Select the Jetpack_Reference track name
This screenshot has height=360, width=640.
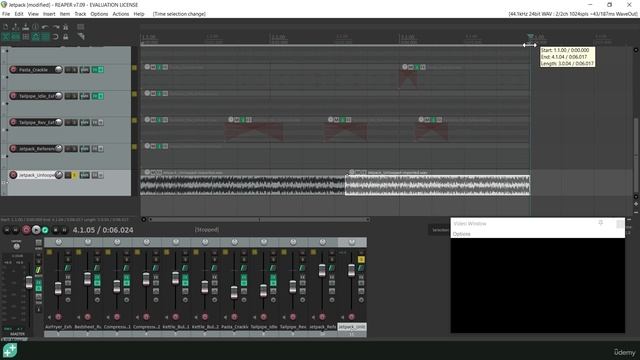coord(36,149)
